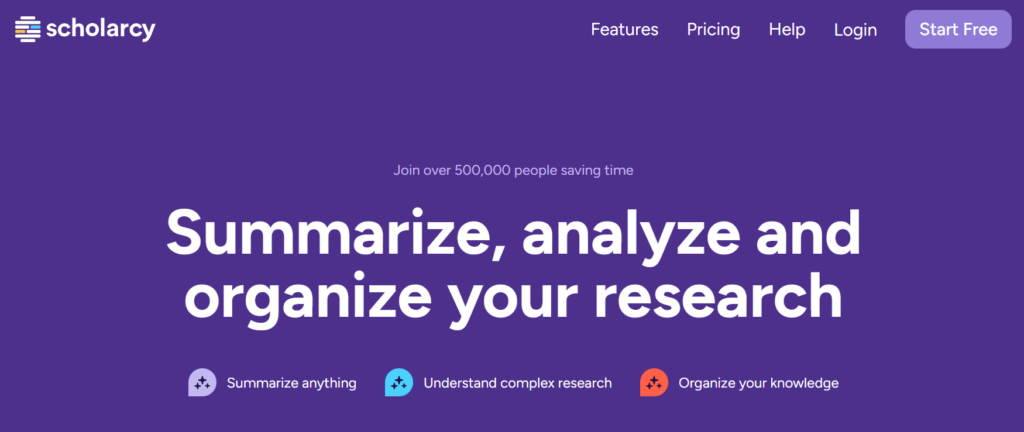
Task: Click the orange sparkle Organize icon
Action: (654, 382)
